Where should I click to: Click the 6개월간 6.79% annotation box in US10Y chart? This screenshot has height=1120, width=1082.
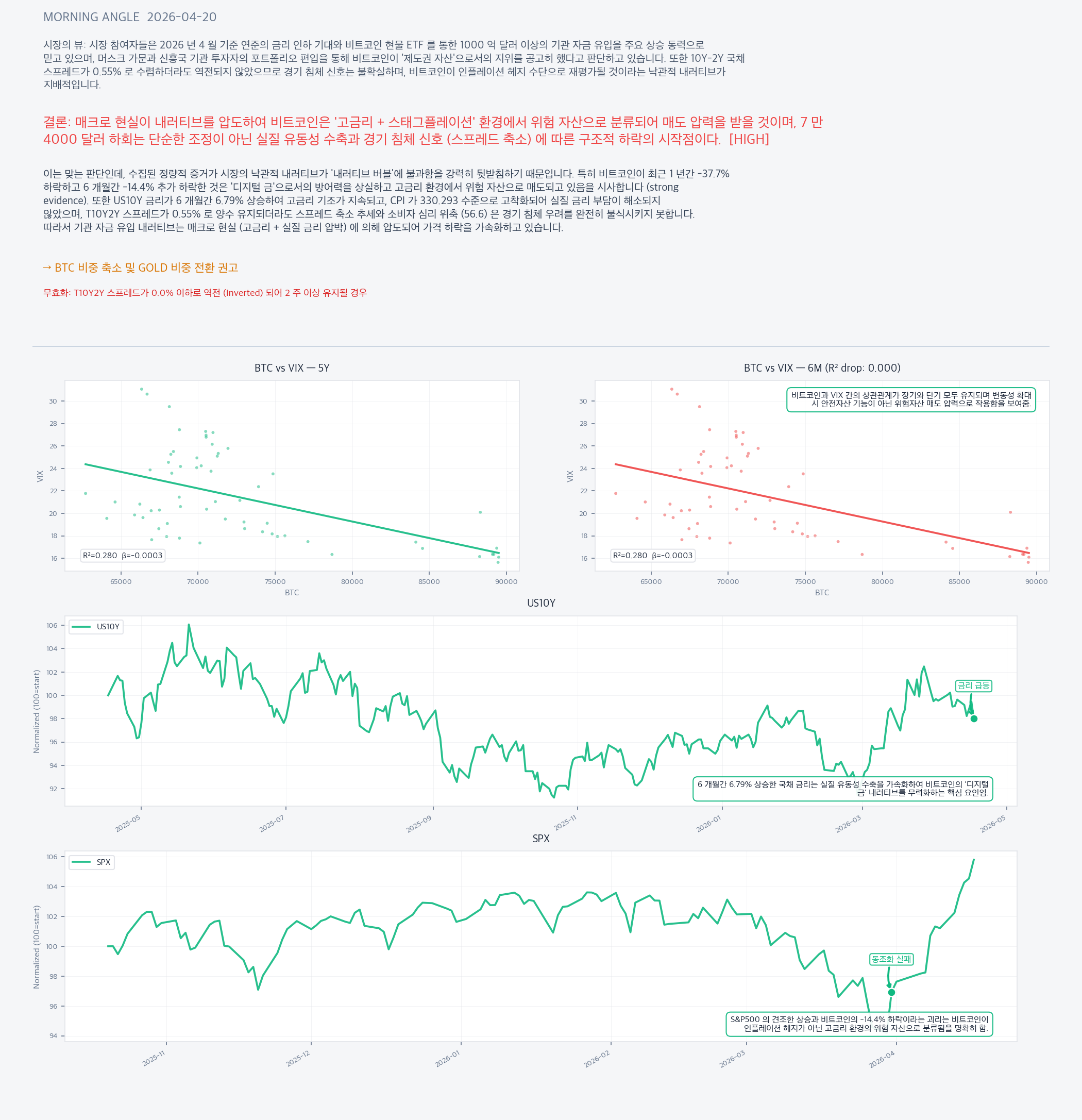[x=842, y=789]
